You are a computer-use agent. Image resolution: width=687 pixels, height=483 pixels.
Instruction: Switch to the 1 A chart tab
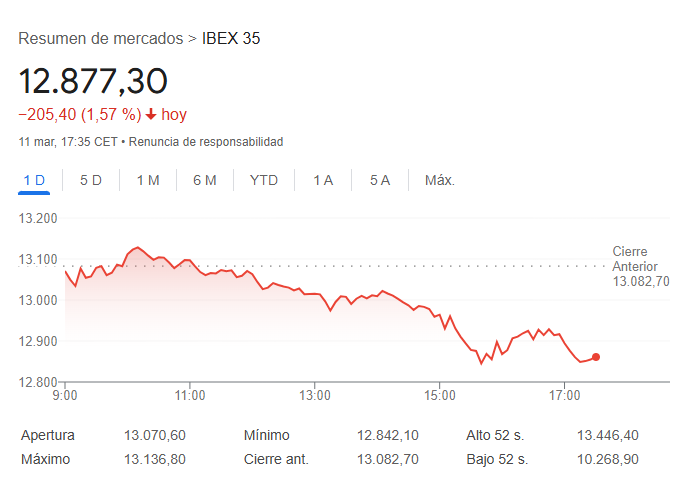[323, 180]
